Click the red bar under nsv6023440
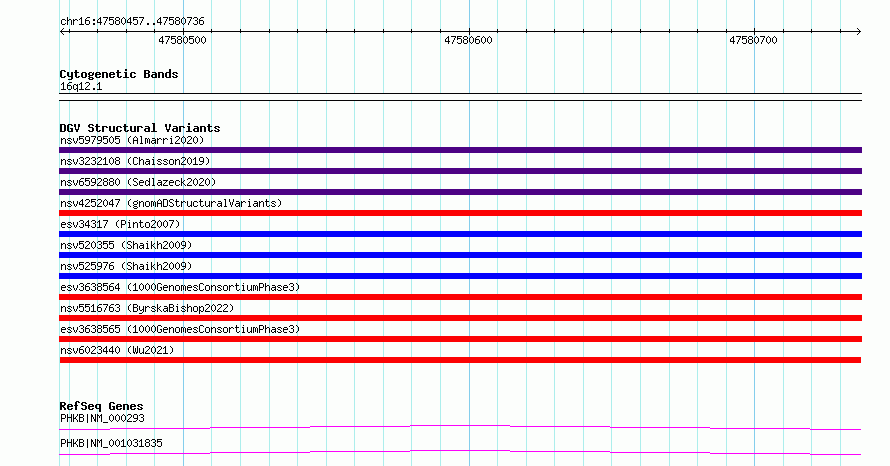The height and width of the screenshot is (466, 890). (x=460, y=360)
